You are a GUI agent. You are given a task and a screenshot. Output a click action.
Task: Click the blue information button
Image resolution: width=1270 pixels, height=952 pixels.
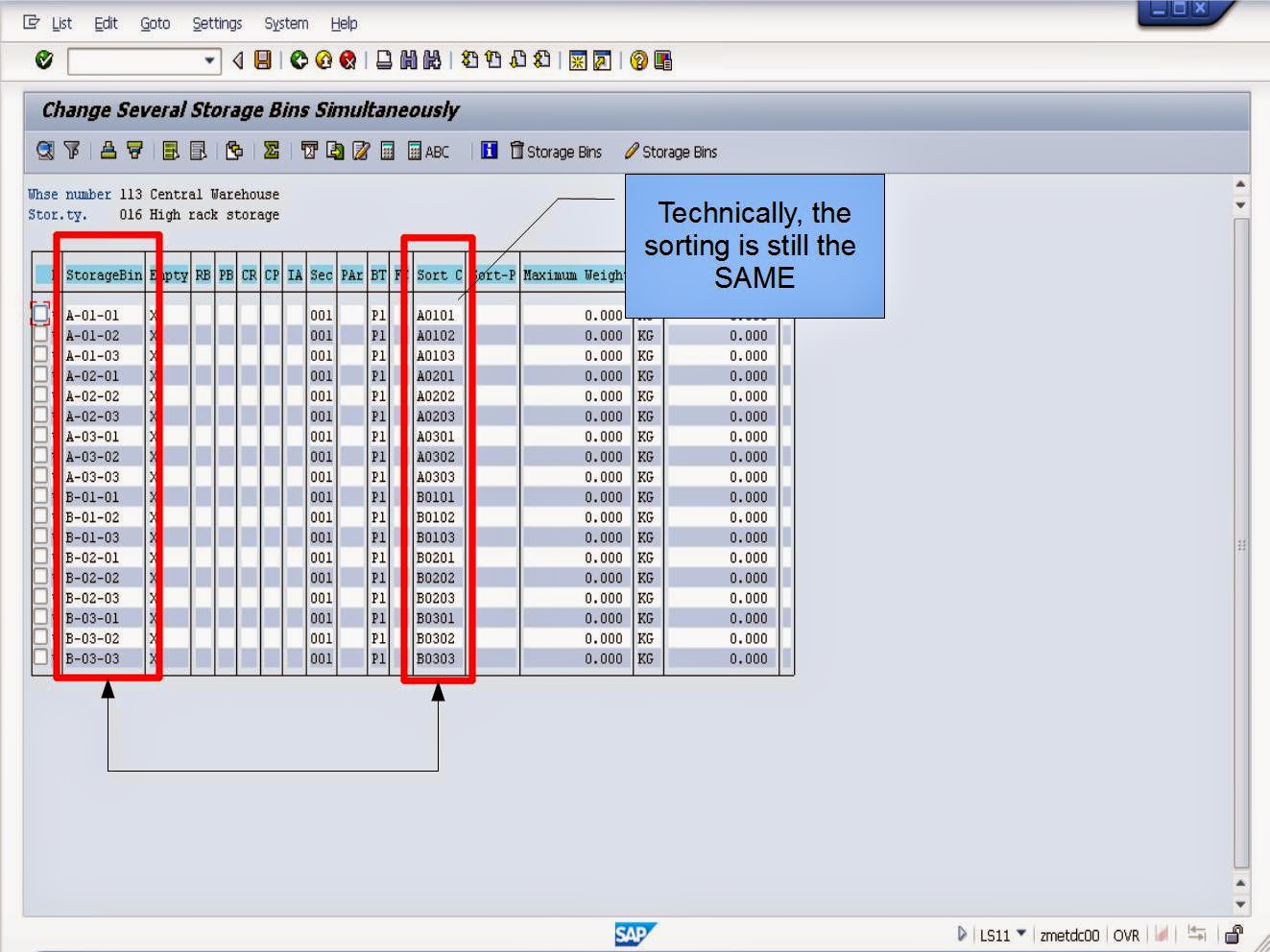(x=490, y=151)
